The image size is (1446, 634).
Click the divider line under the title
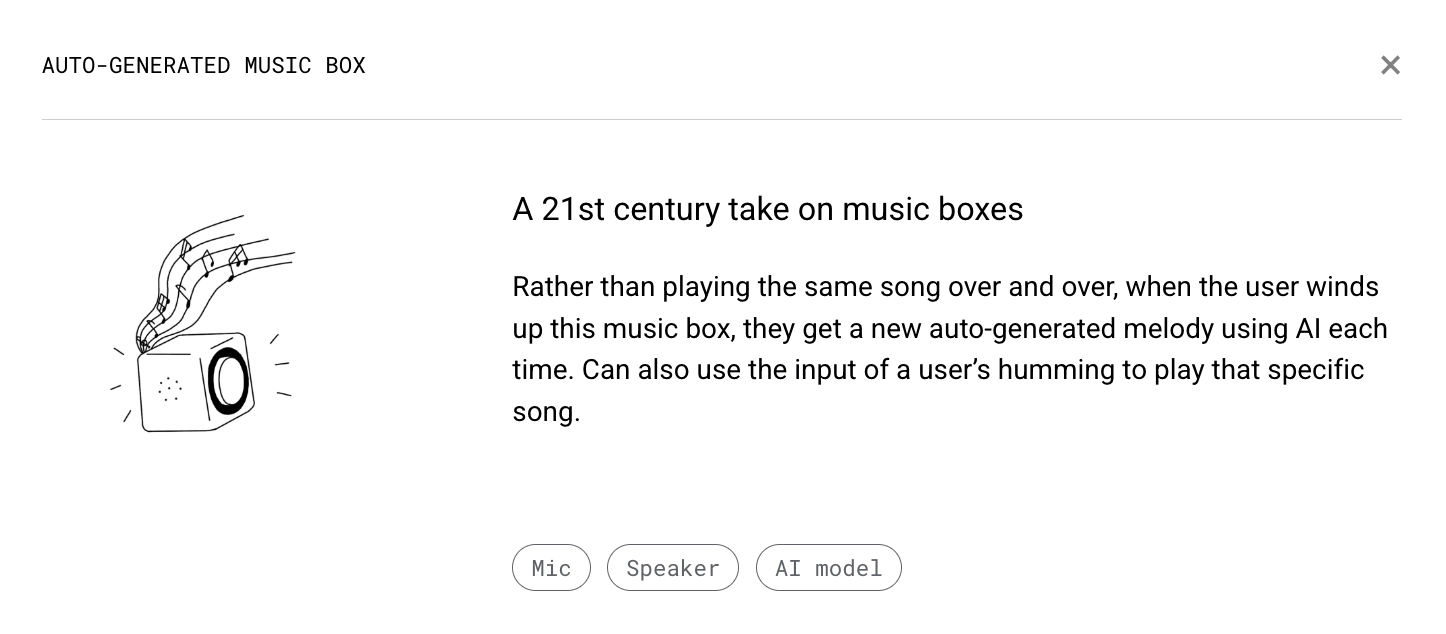coord(722,119)
